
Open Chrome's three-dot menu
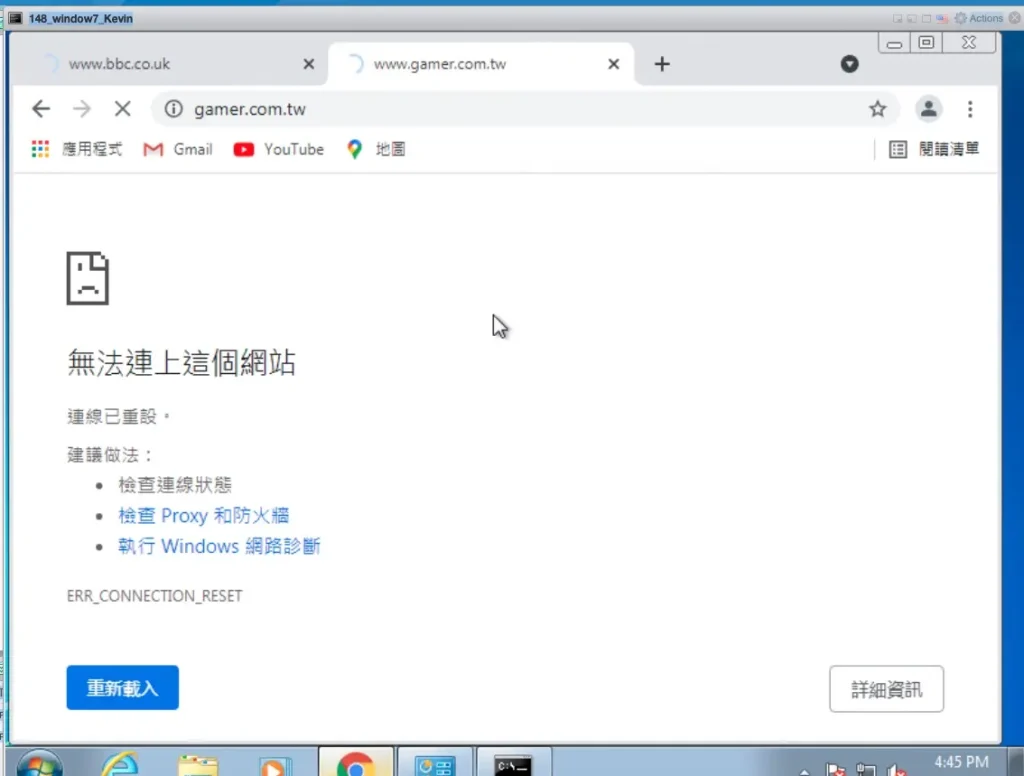tap(970, 109)
